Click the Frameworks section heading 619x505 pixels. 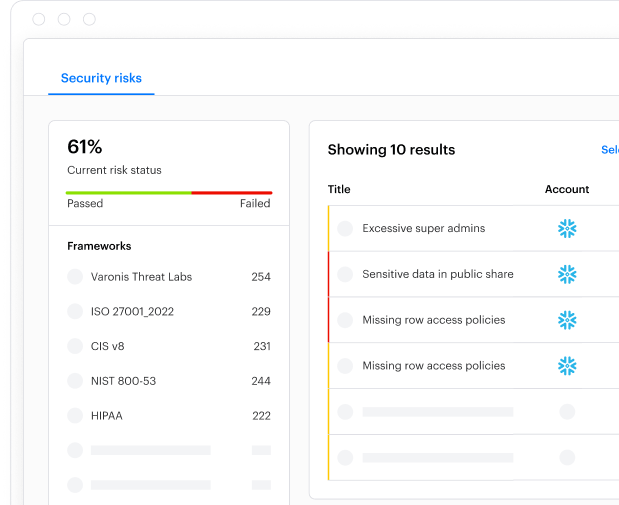(99, 246)
